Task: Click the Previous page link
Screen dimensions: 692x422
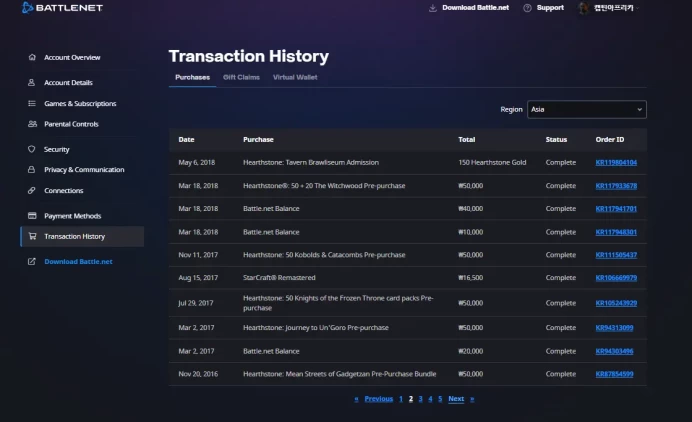Action: (379, 399)
